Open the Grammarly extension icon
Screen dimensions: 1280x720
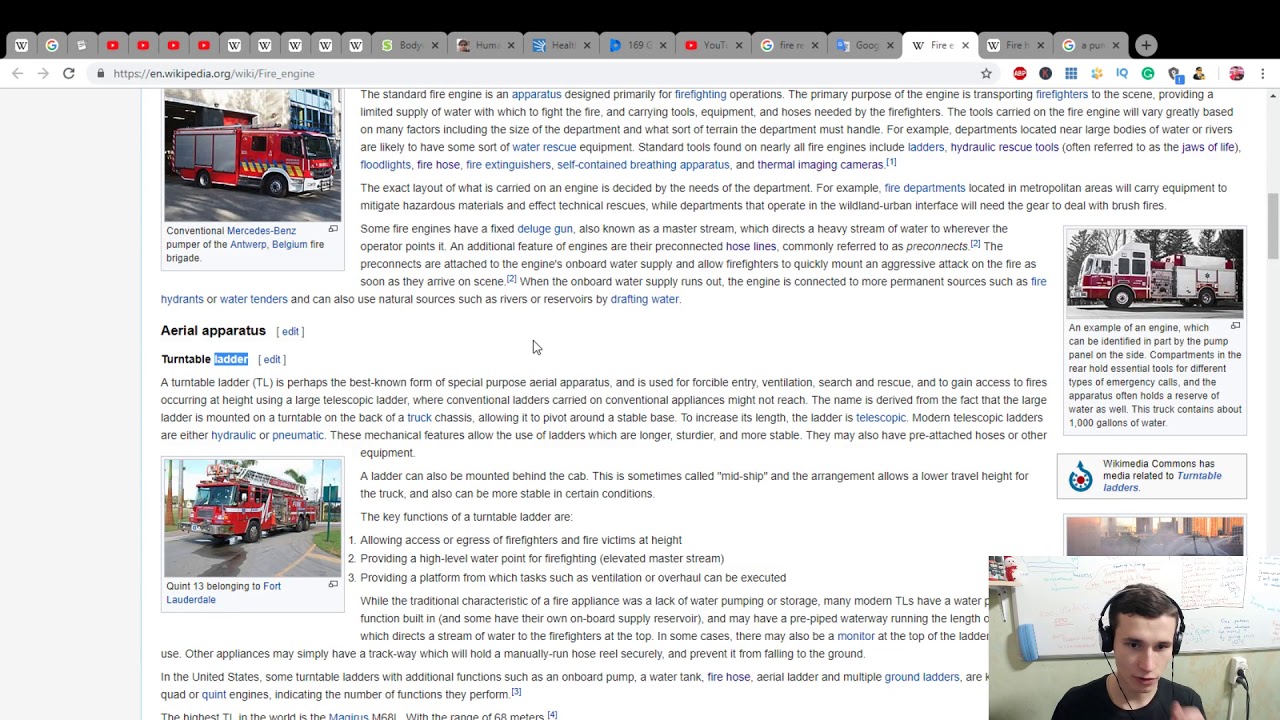1148,73
